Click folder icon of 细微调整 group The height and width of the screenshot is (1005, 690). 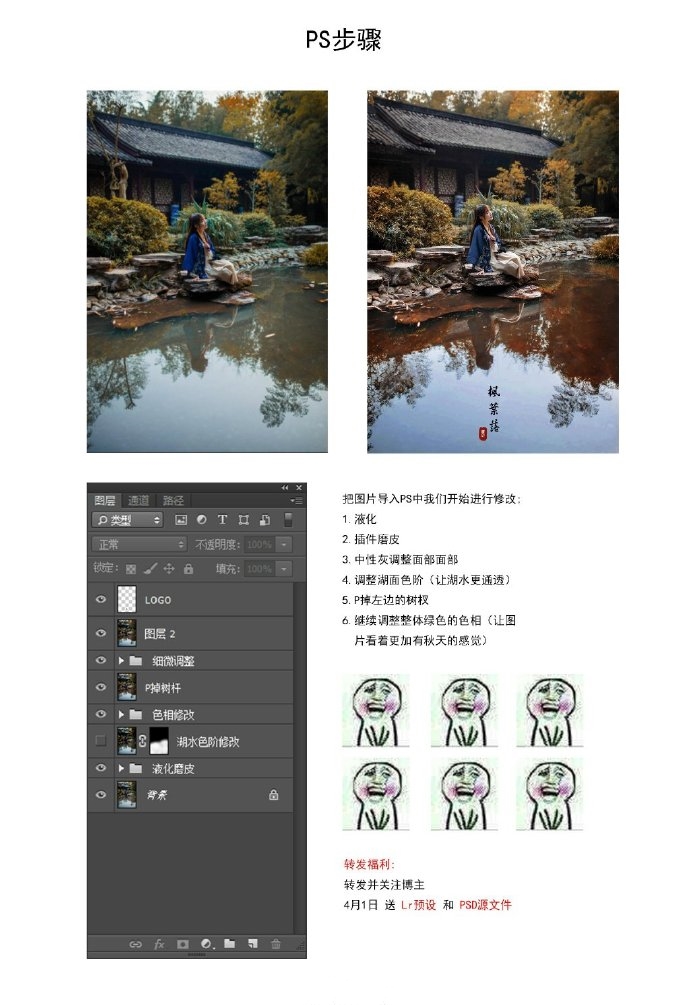point(135,660)
